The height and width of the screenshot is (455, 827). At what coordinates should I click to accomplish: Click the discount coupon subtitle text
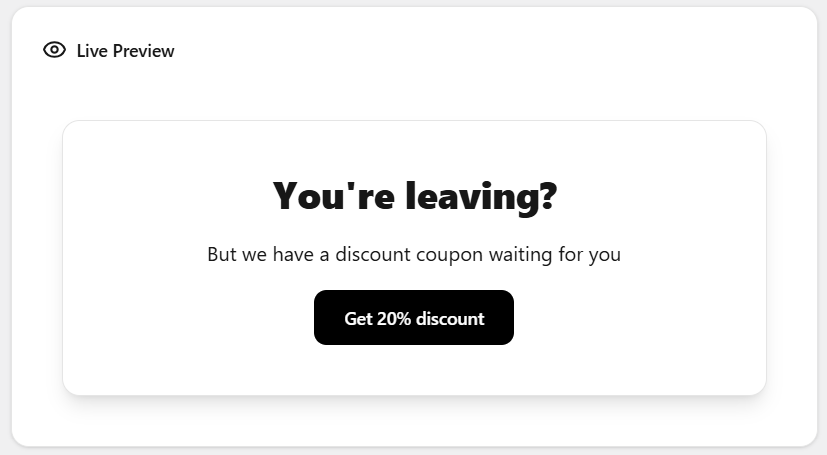pyautogui.click(x=414, y=254)
